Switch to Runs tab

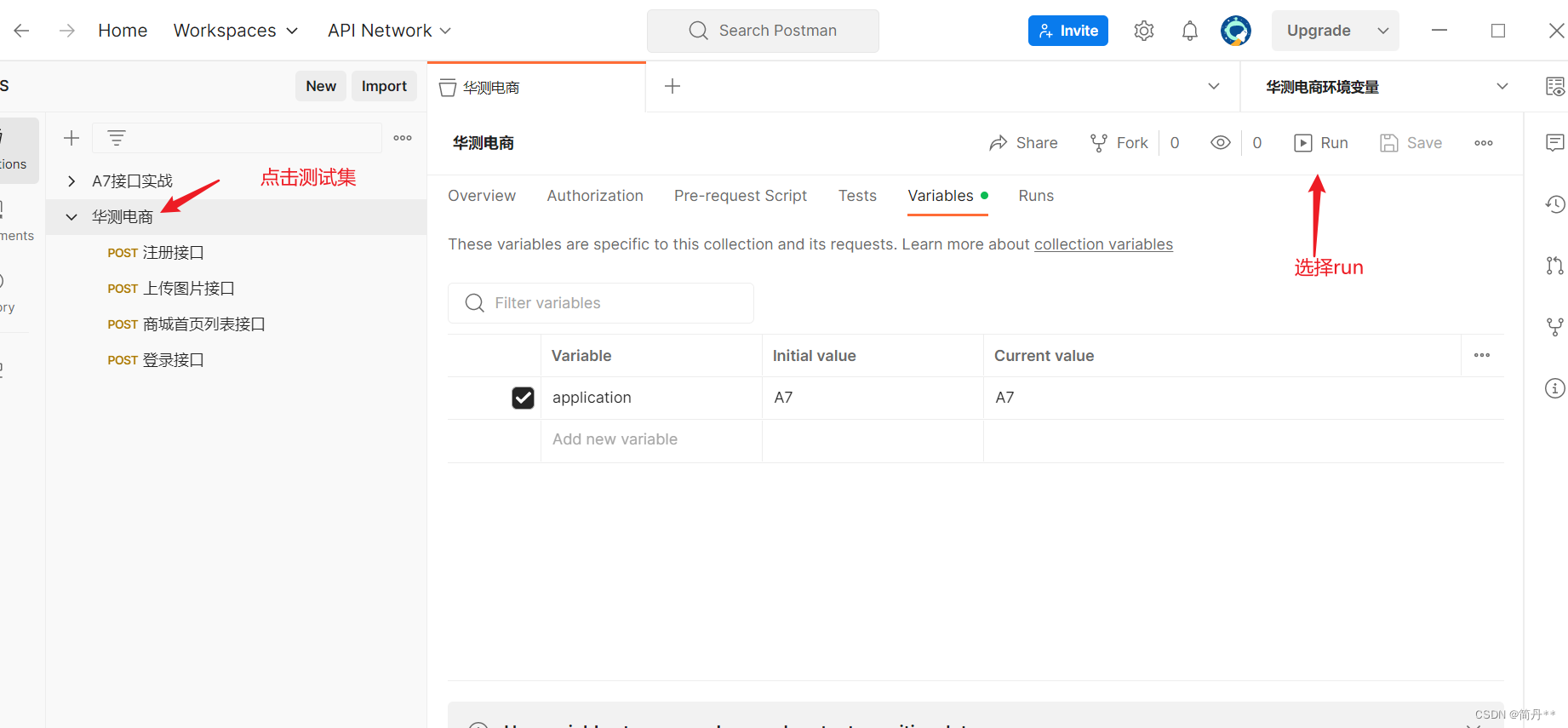point(1036,196)
